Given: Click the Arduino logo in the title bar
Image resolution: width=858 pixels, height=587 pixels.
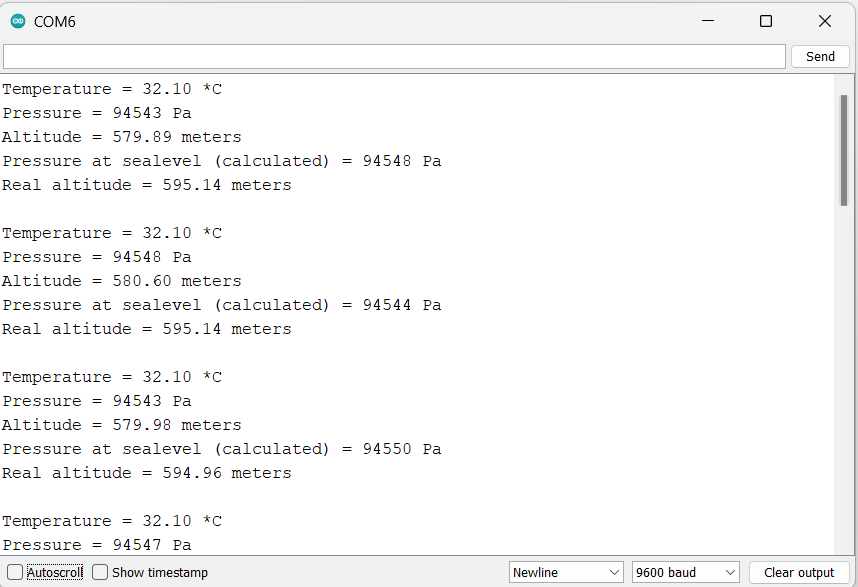Looking at the screenshot, I should (x=18, y=21).
